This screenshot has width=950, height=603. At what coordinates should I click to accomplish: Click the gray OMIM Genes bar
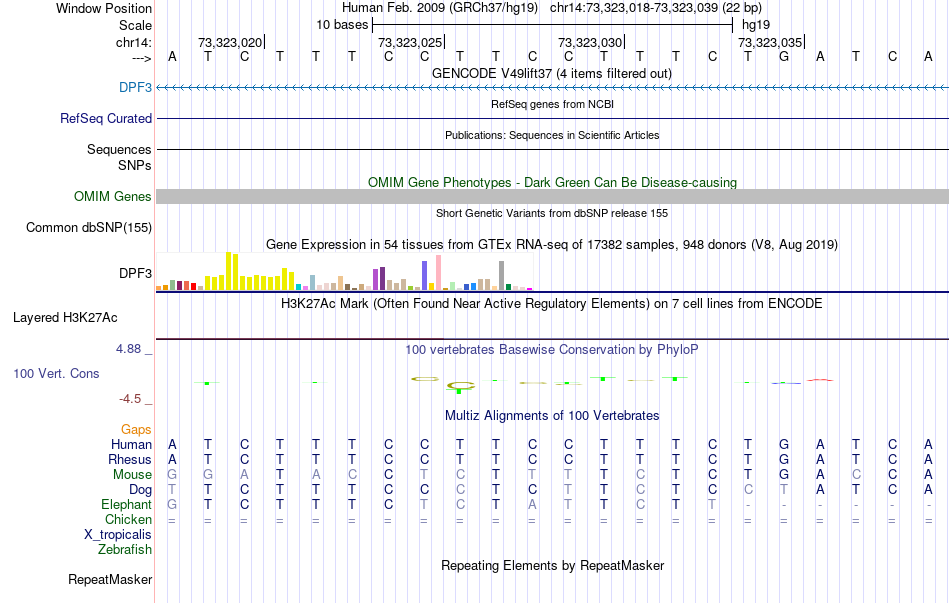click(x=552, y=196)
